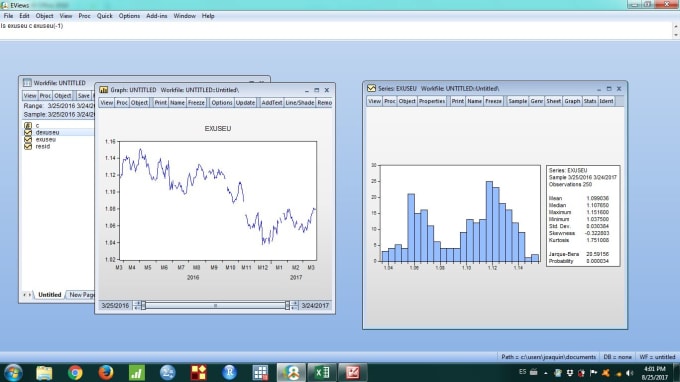Switch to the Untitled workfile page tab
This screenshot has width=680, height=382.
[49, 294]
